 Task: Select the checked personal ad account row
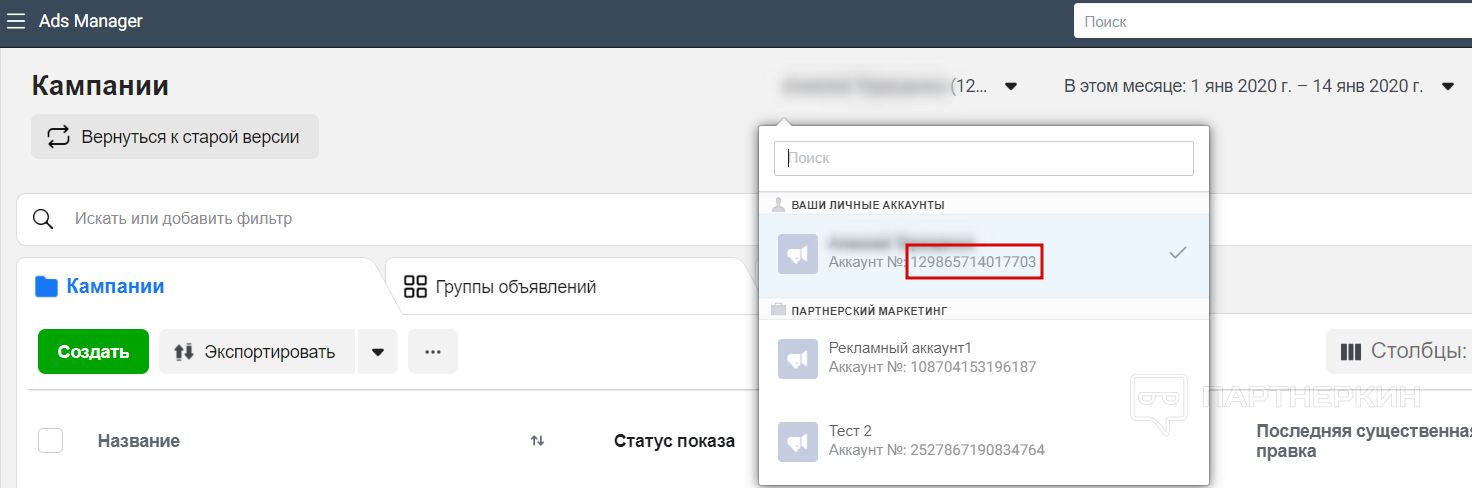click(984, 256)
